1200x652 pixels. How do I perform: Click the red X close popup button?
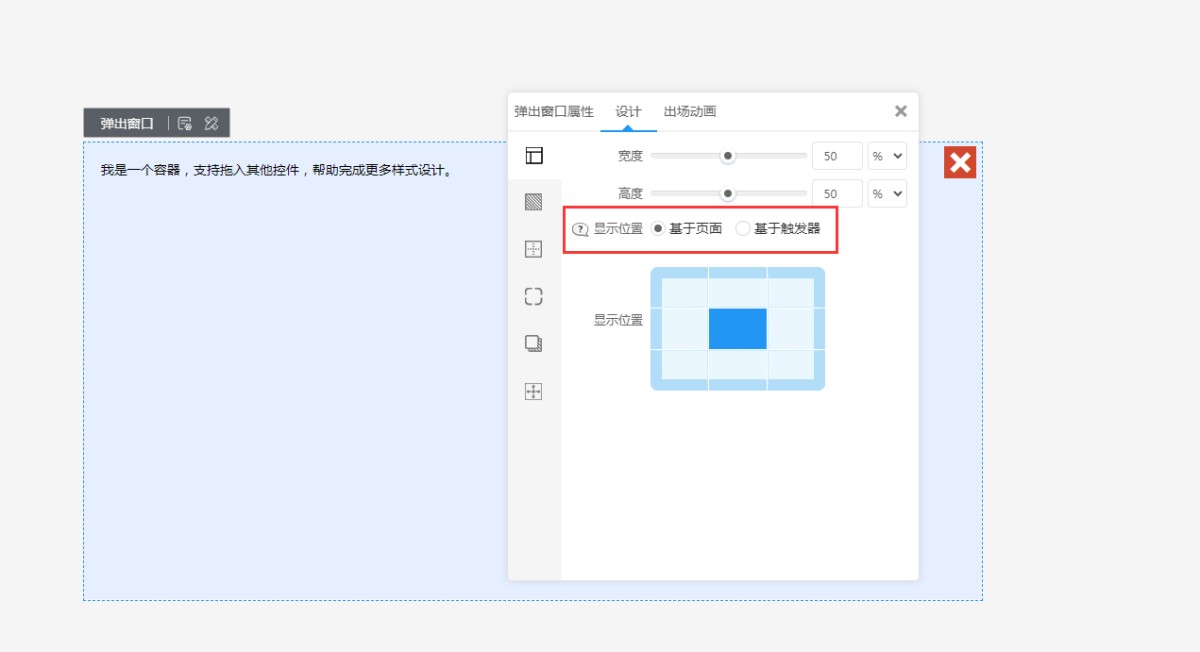[960, 163]
